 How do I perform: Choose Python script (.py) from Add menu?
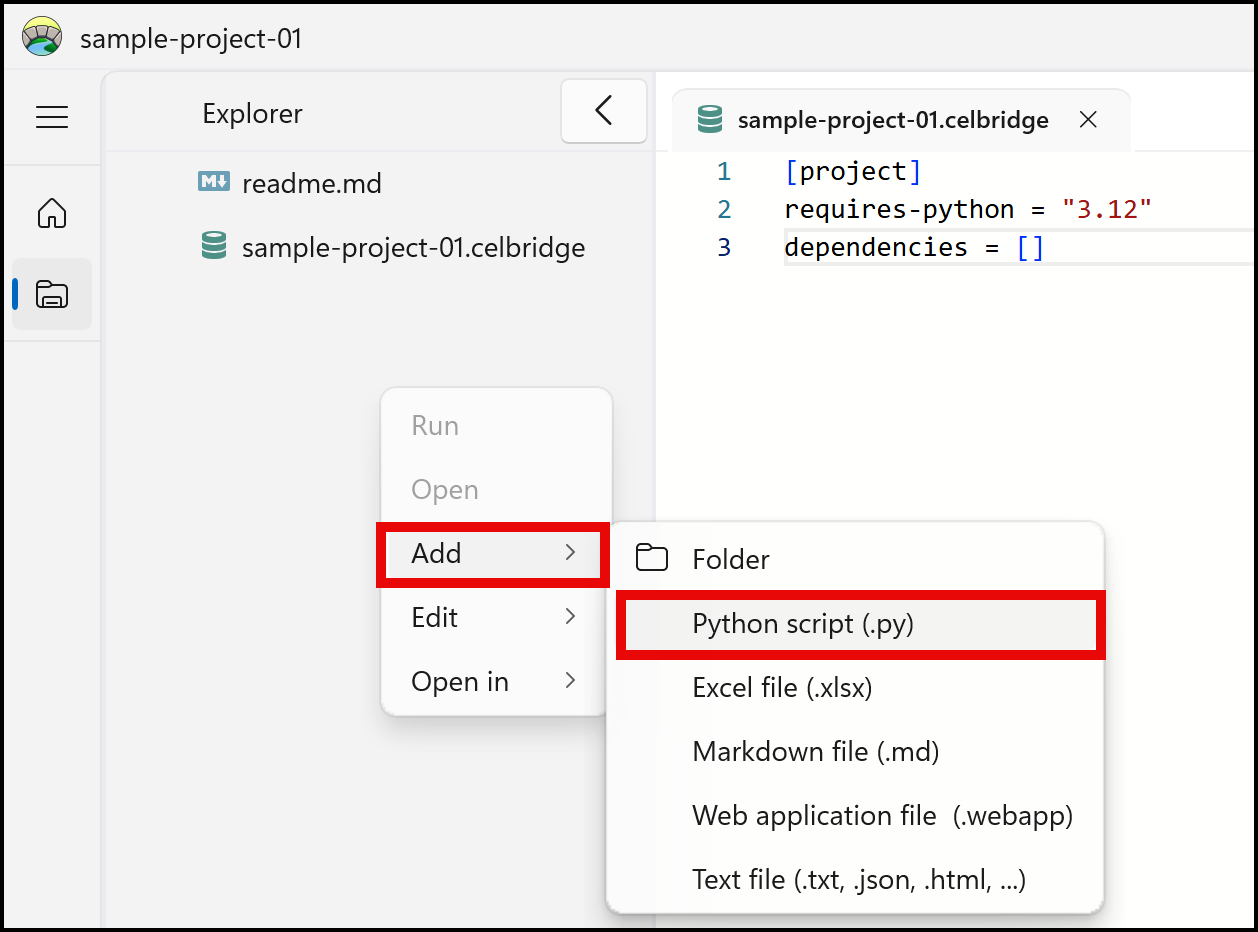[803, 624]
